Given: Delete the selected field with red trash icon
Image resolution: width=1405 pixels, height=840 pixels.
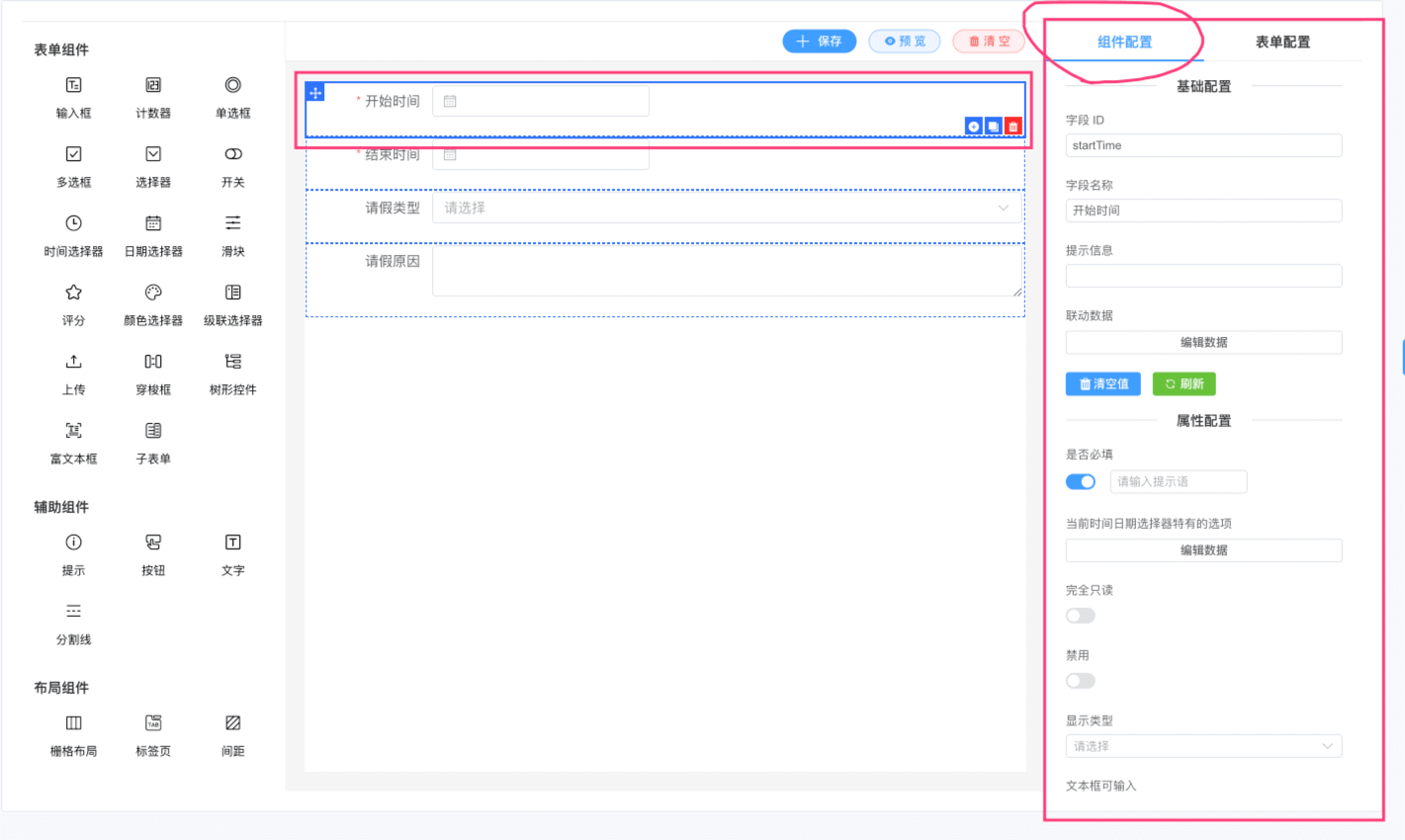Looking at the screenshot, I should point(1012,126).
